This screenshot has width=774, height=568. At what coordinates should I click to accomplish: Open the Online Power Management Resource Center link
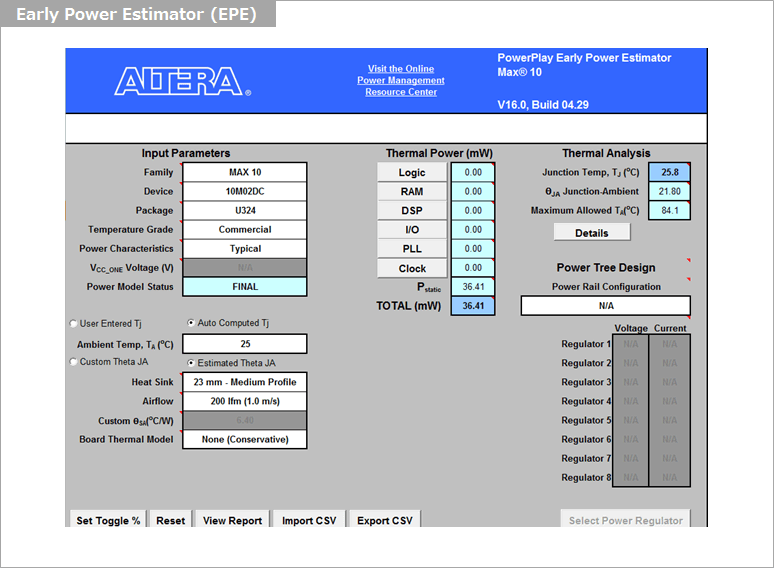(x=401, y=80)
